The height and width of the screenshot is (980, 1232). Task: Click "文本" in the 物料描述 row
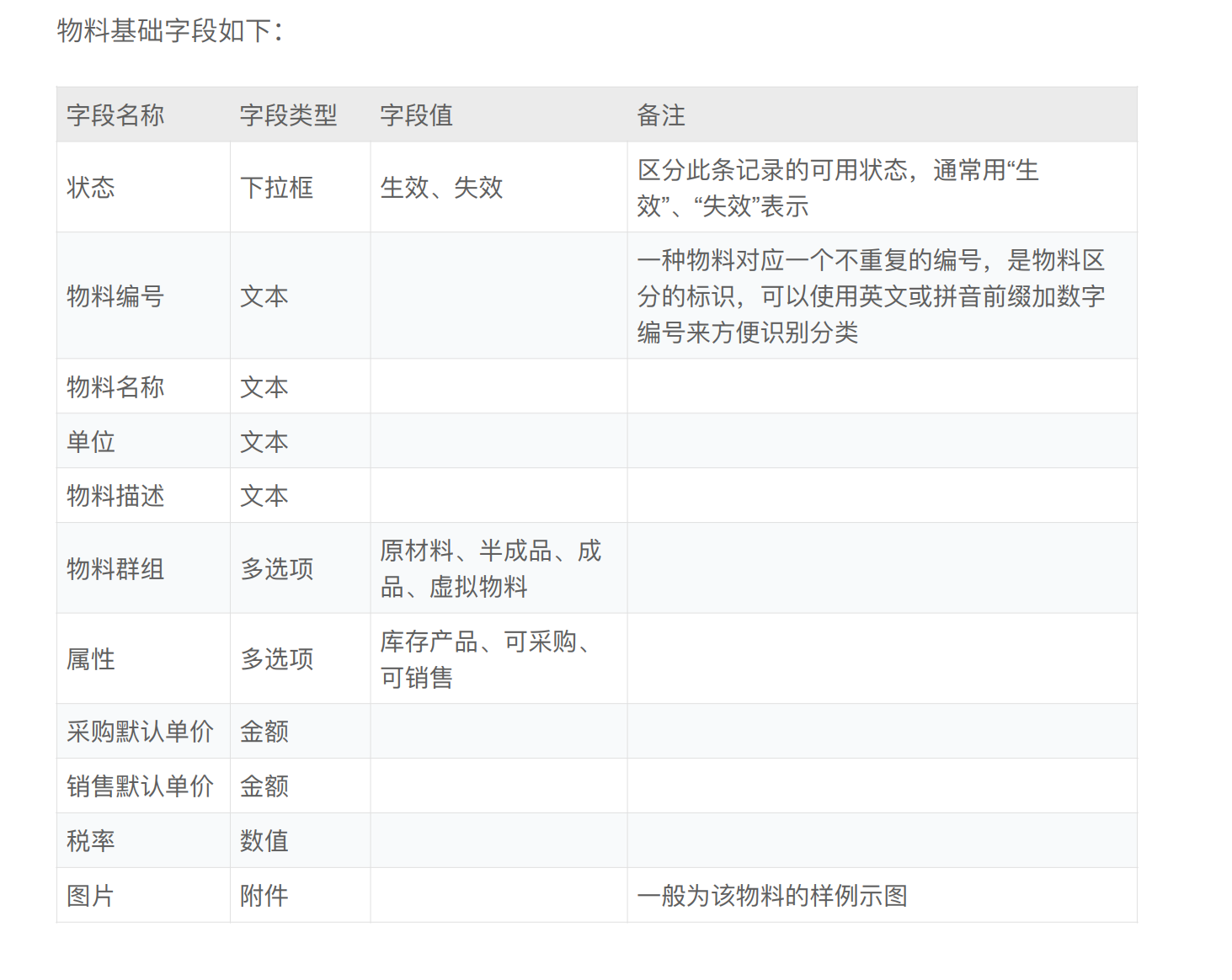point(264,496)
